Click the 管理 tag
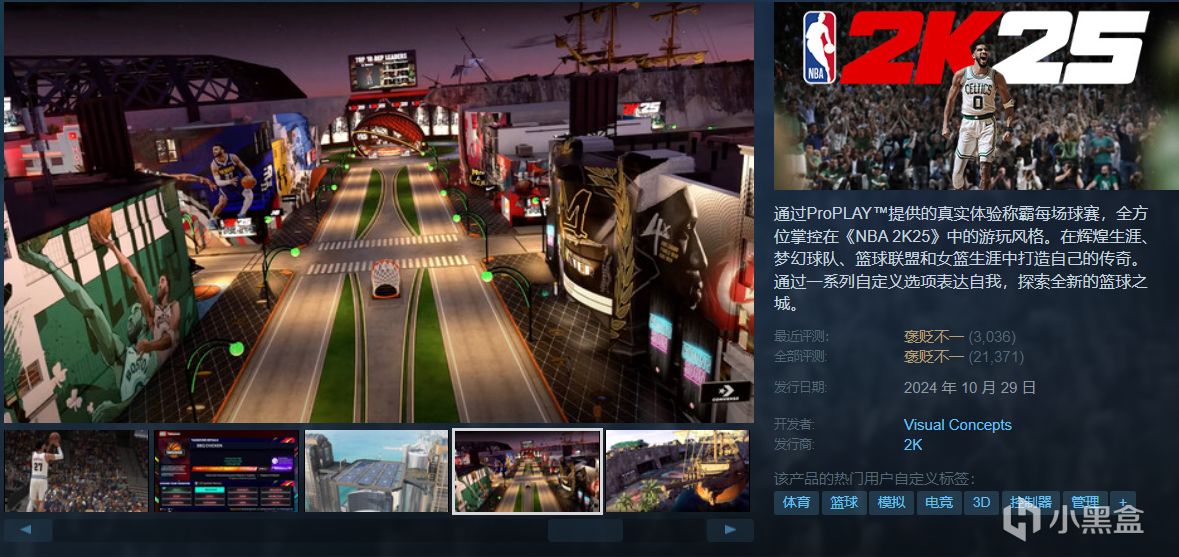The height and width of the screenshot is (557, 1179). 1086,502
